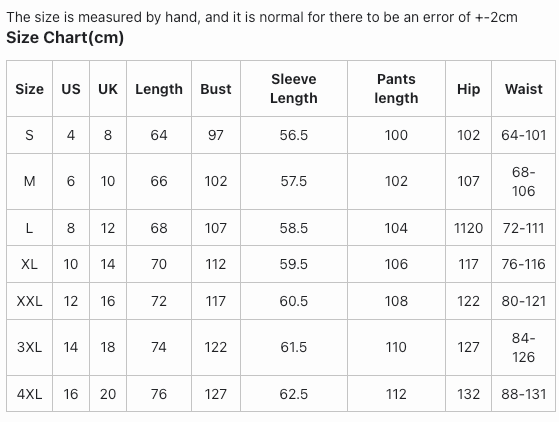Select the Pants length column header
The image size is (559, 422).
[x=396, y=88]
